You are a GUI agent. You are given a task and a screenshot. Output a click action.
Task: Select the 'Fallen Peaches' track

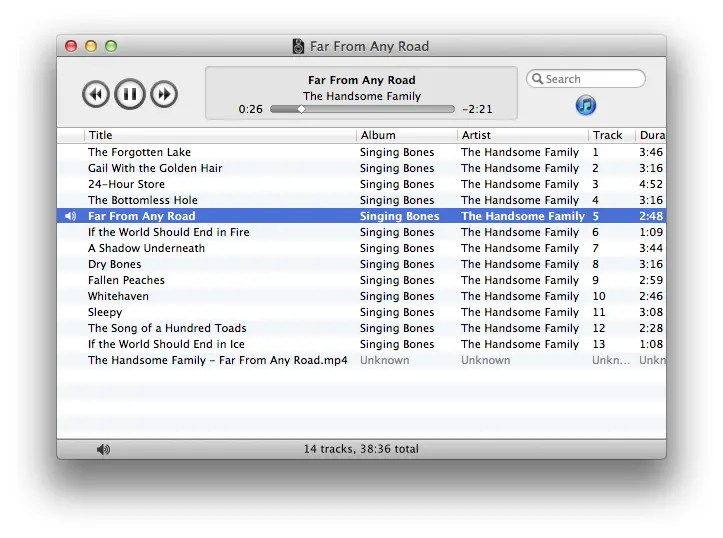362,280
